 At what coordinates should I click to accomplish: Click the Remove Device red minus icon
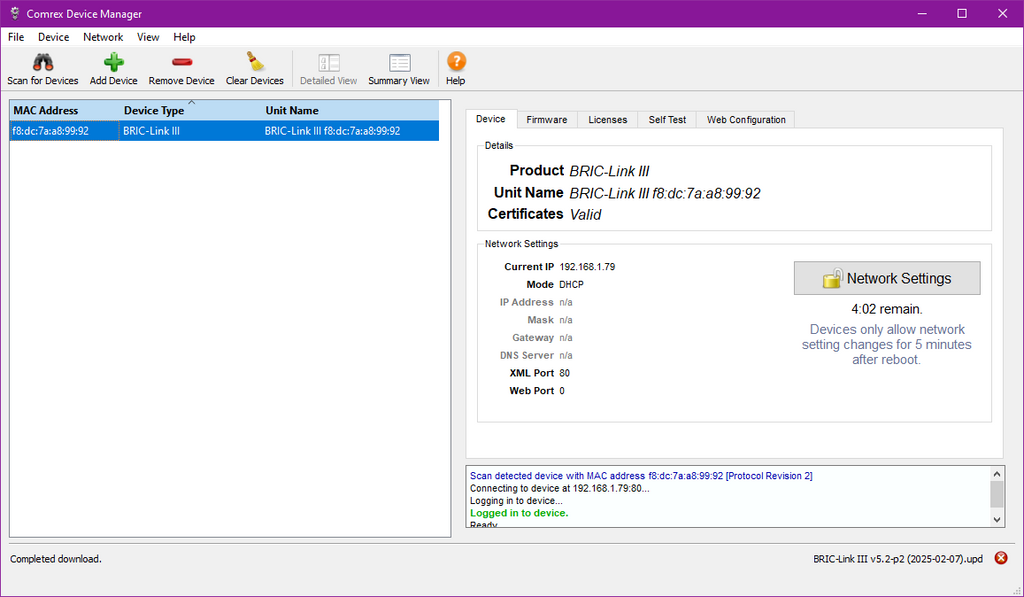coord(181,63)
